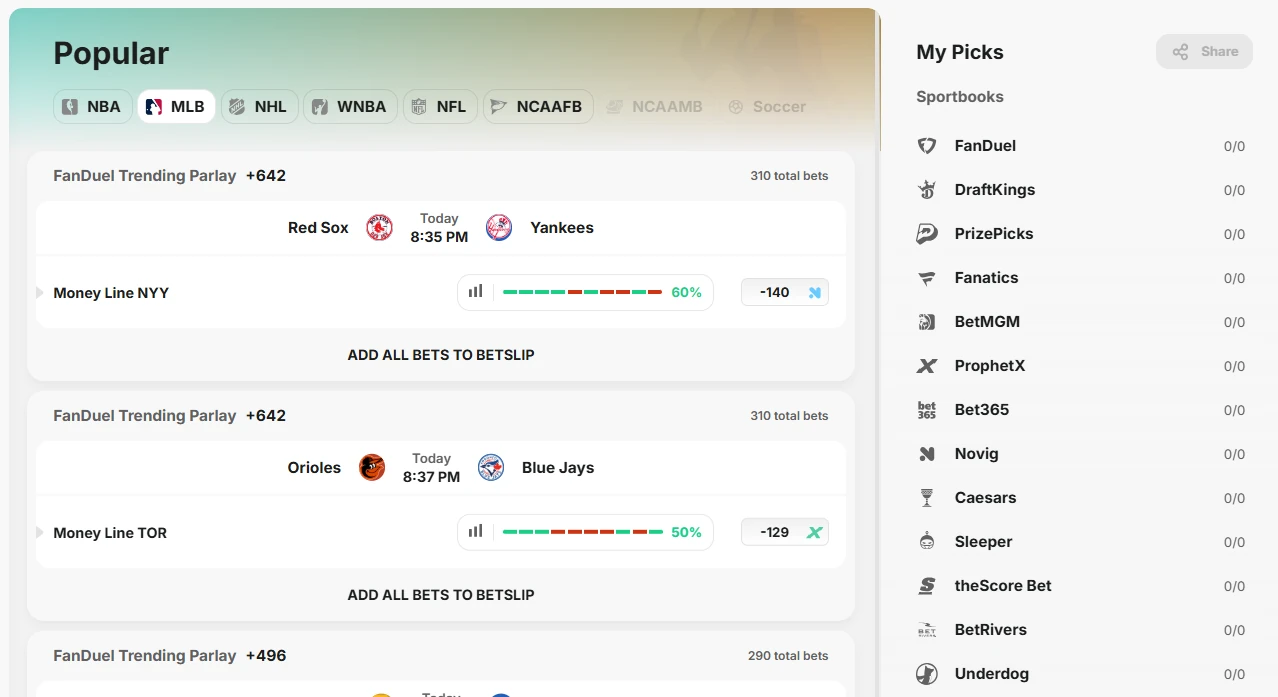Open DraftKings sportsbook row label
The image size is (1278, 697).
tap(995, 190)
